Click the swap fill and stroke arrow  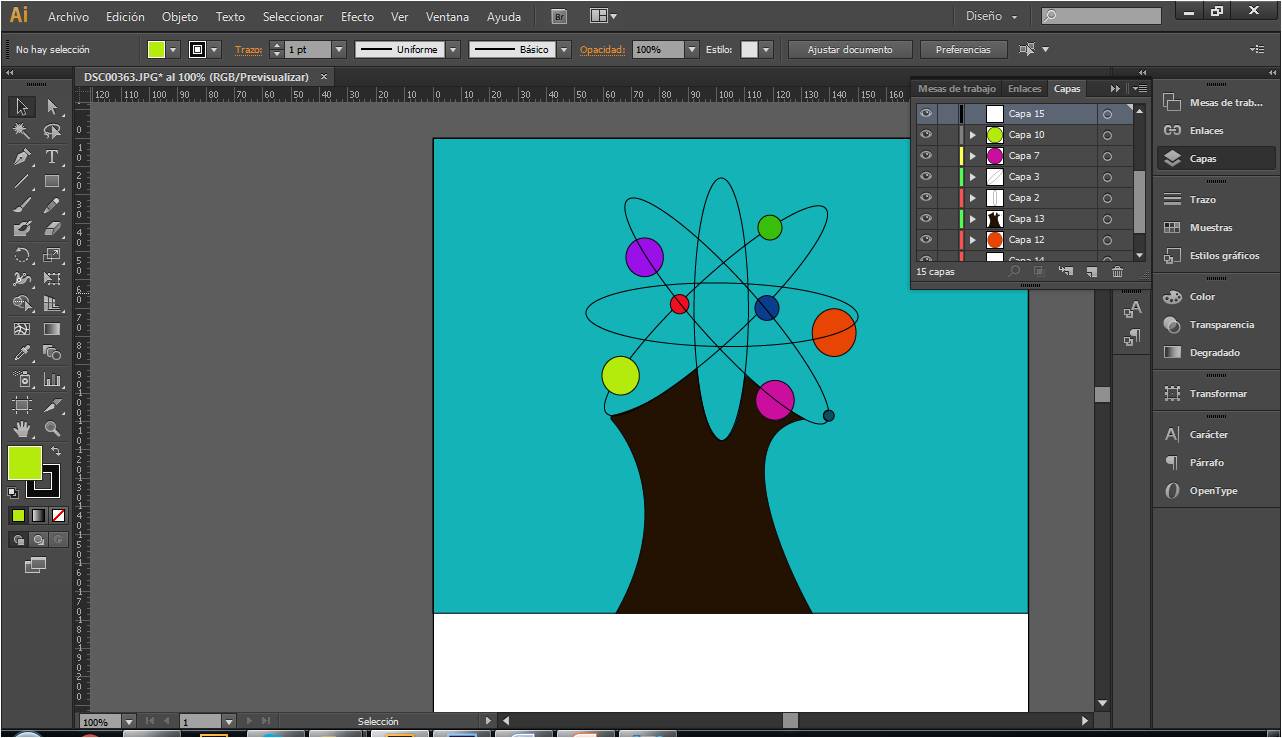coord(56,452)
